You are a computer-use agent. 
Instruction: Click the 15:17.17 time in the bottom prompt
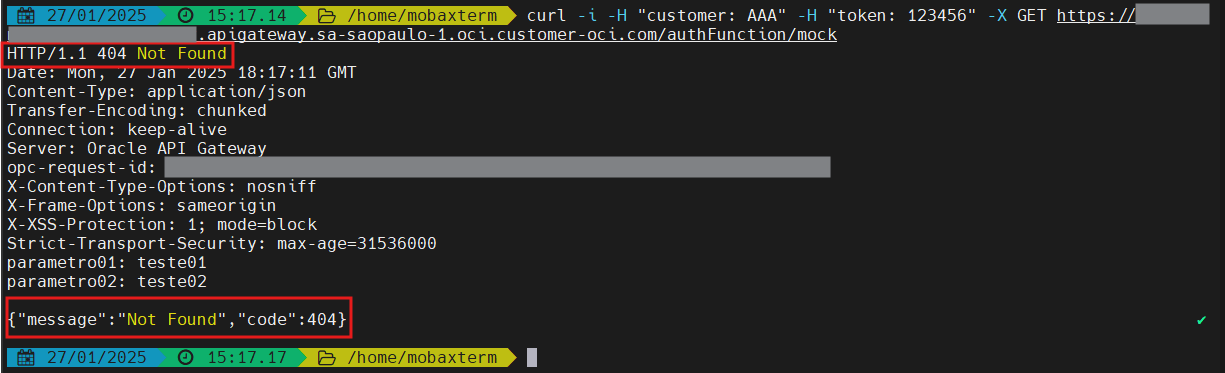tap(244, 357)
